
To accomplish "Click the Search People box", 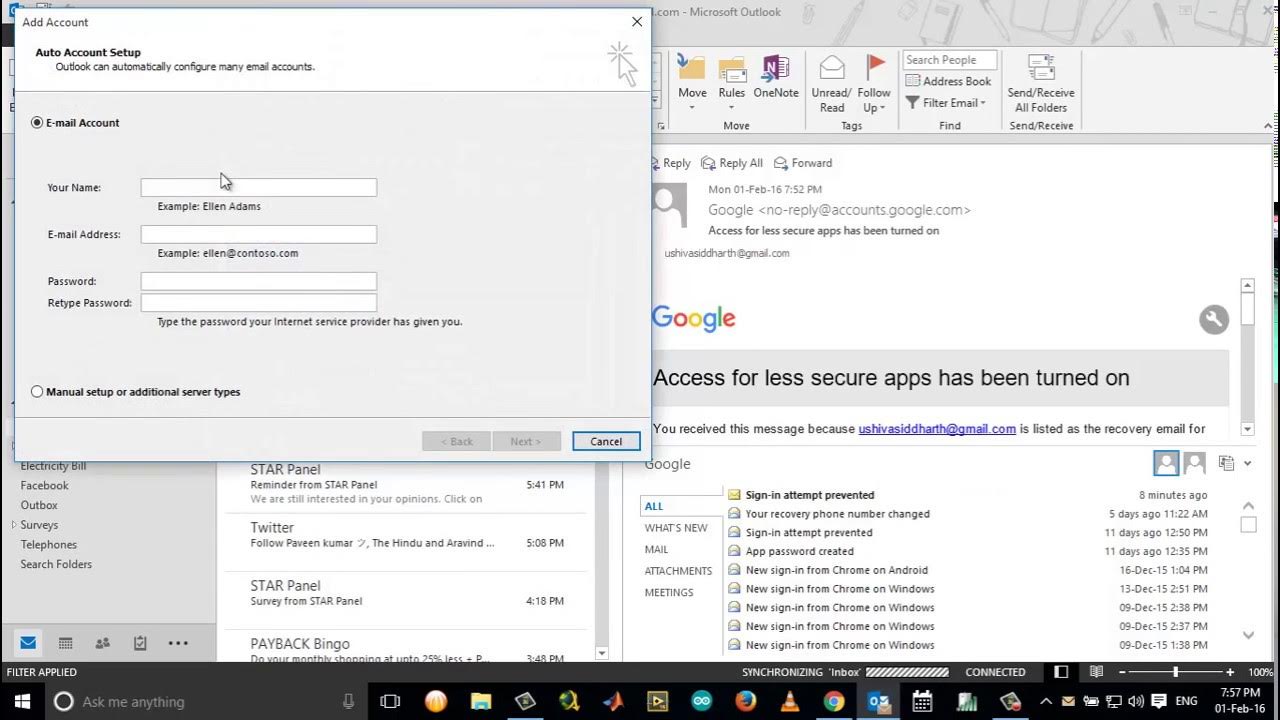I will [950, 60].
